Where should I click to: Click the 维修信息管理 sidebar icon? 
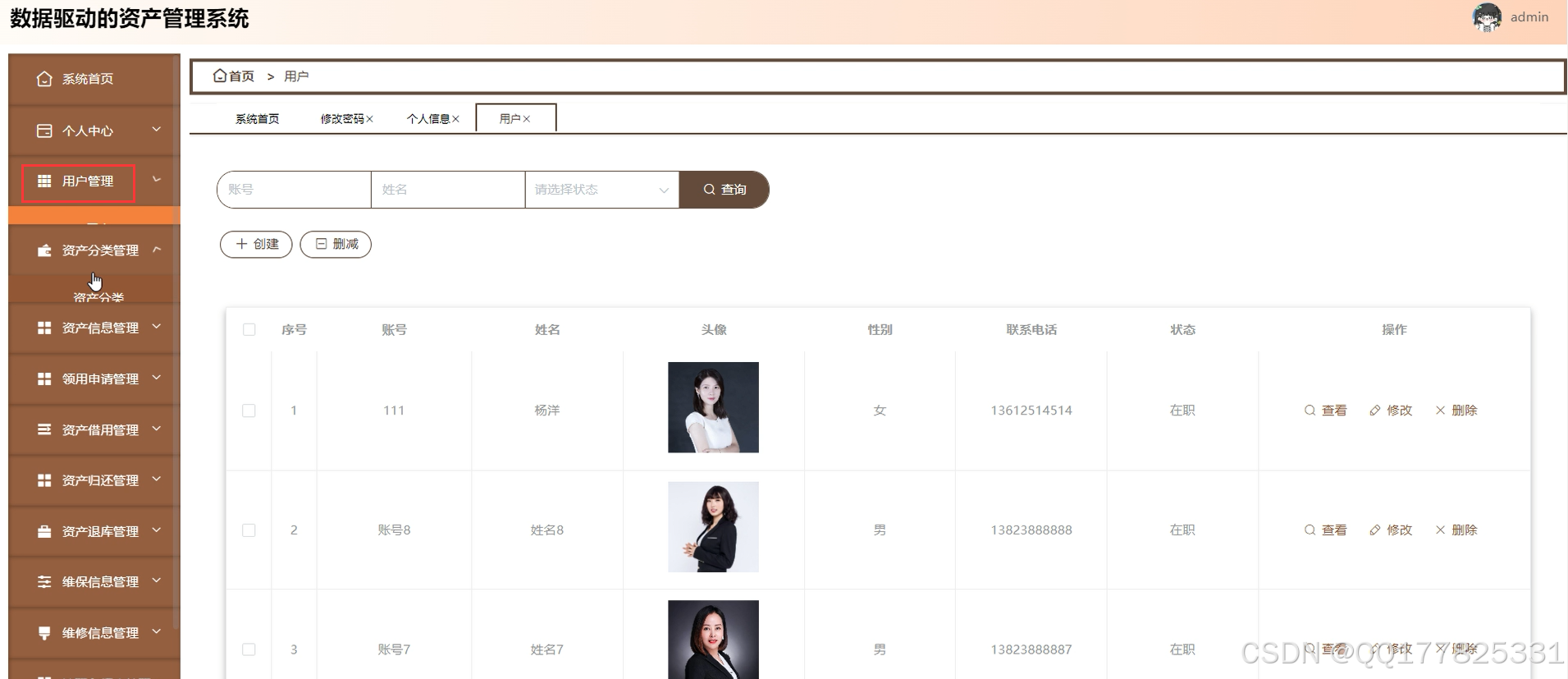tap(44, 632)
